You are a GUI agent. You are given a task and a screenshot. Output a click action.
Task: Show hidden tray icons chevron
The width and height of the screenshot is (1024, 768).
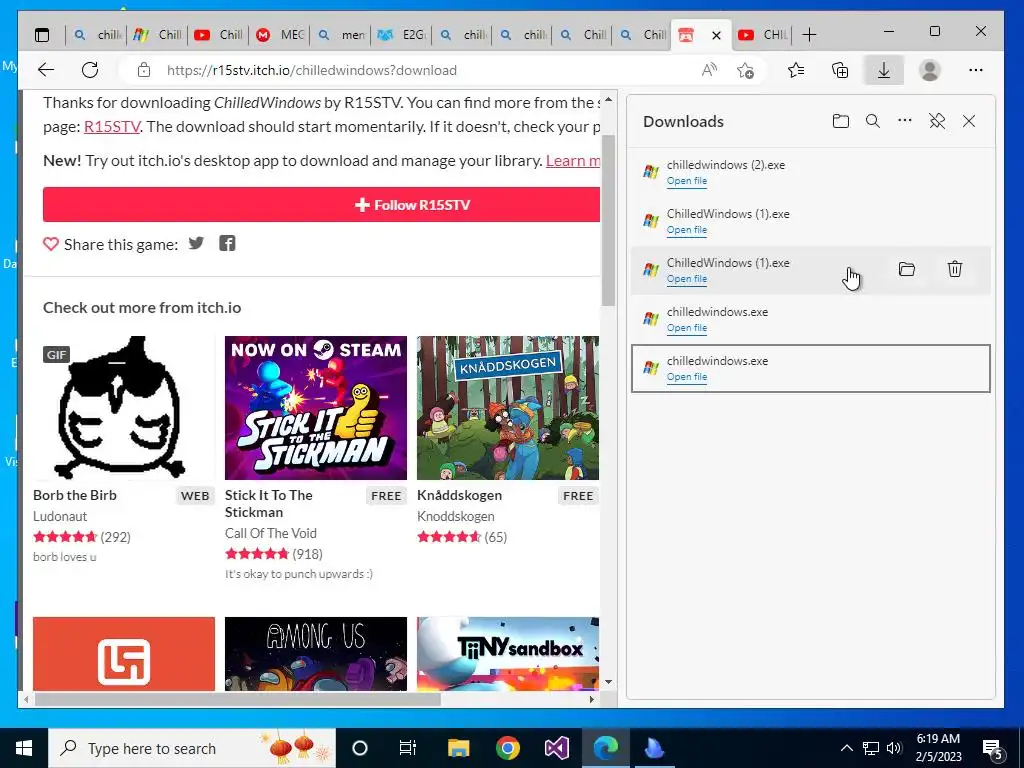pyautogui.click(x=846, y=748)
